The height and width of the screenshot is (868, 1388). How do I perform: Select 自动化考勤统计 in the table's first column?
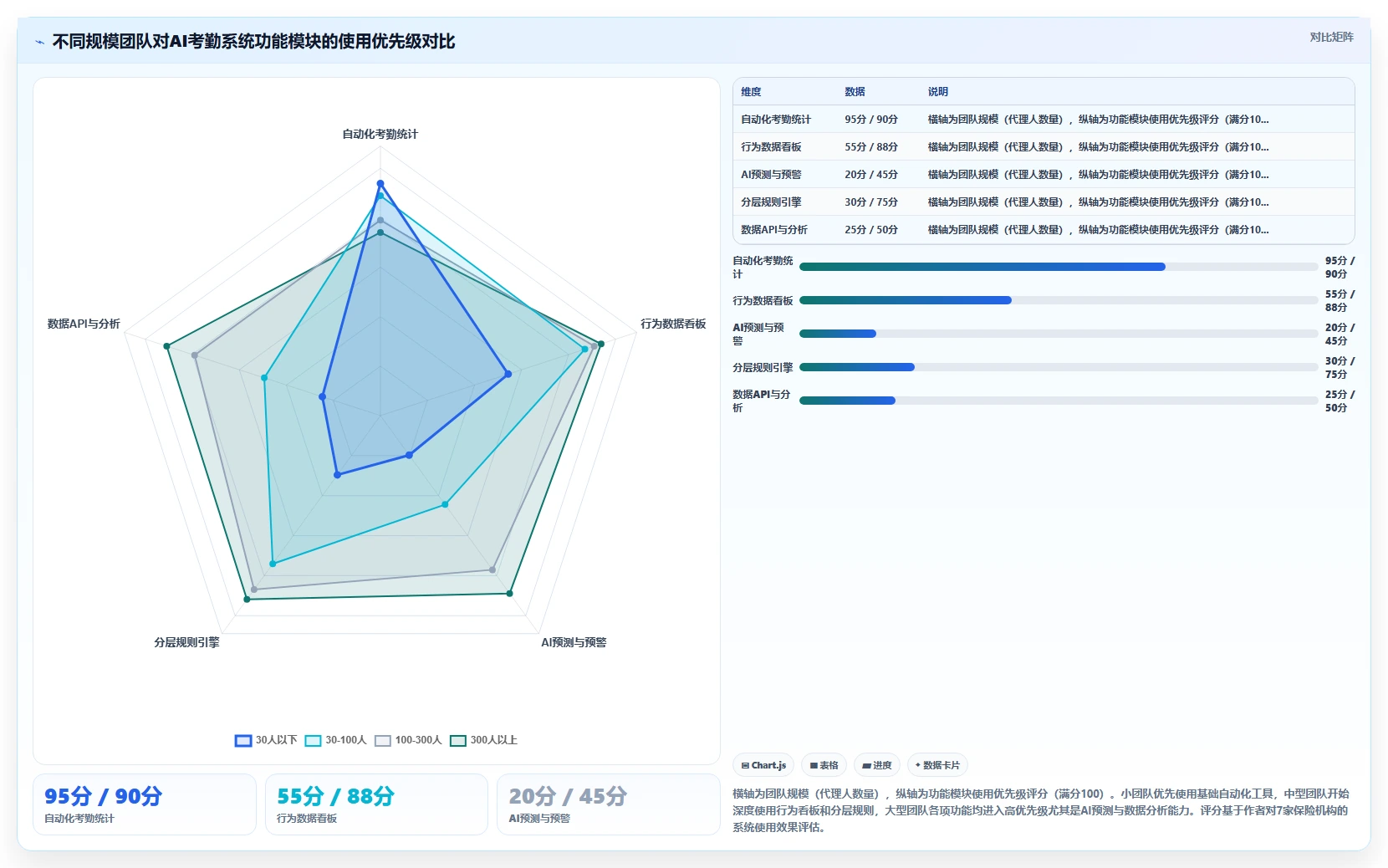coord(776,120)
